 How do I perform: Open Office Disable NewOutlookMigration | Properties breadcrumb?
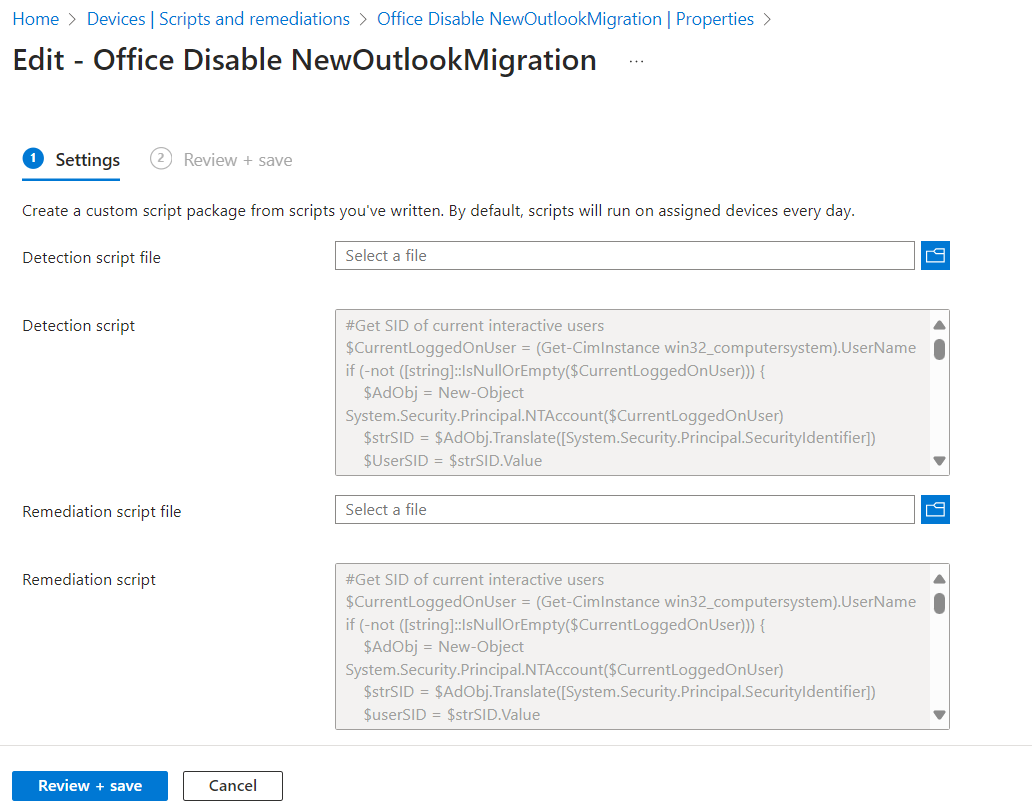tap(565, 19)
